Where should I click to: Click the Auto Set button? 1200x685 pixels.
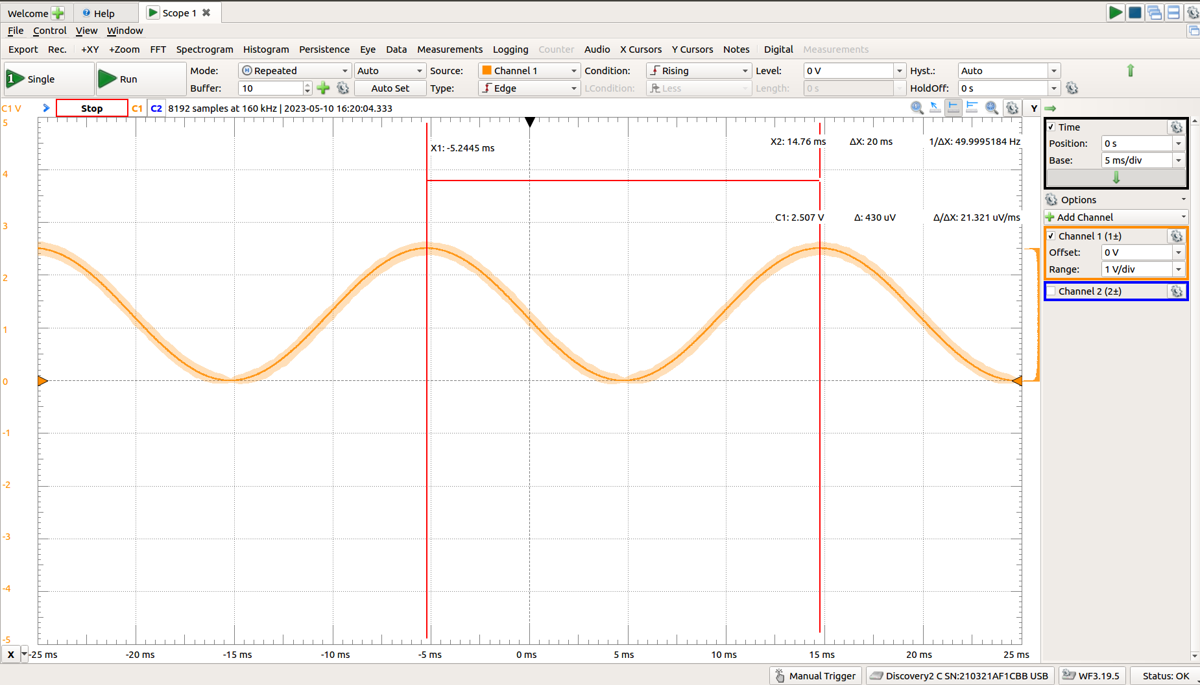coord(390,88)
